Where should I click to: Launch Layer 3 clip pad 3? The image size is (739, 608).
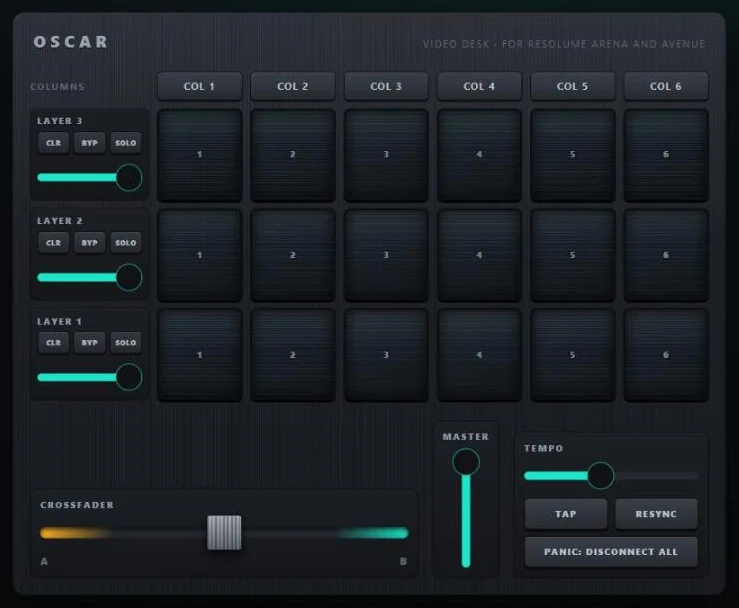point(386,155)
